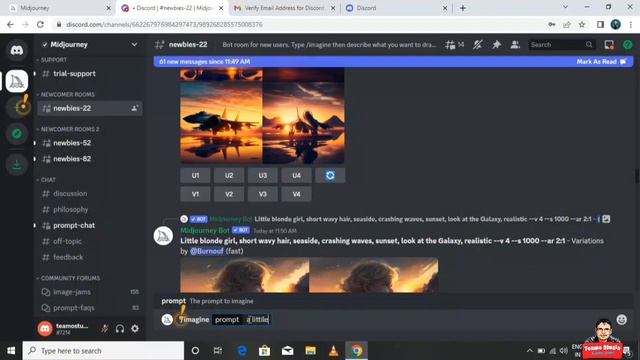Click the re-roll refresh button under image grid
The width and height of the screenshot is (640, 360).
[330, 176]
